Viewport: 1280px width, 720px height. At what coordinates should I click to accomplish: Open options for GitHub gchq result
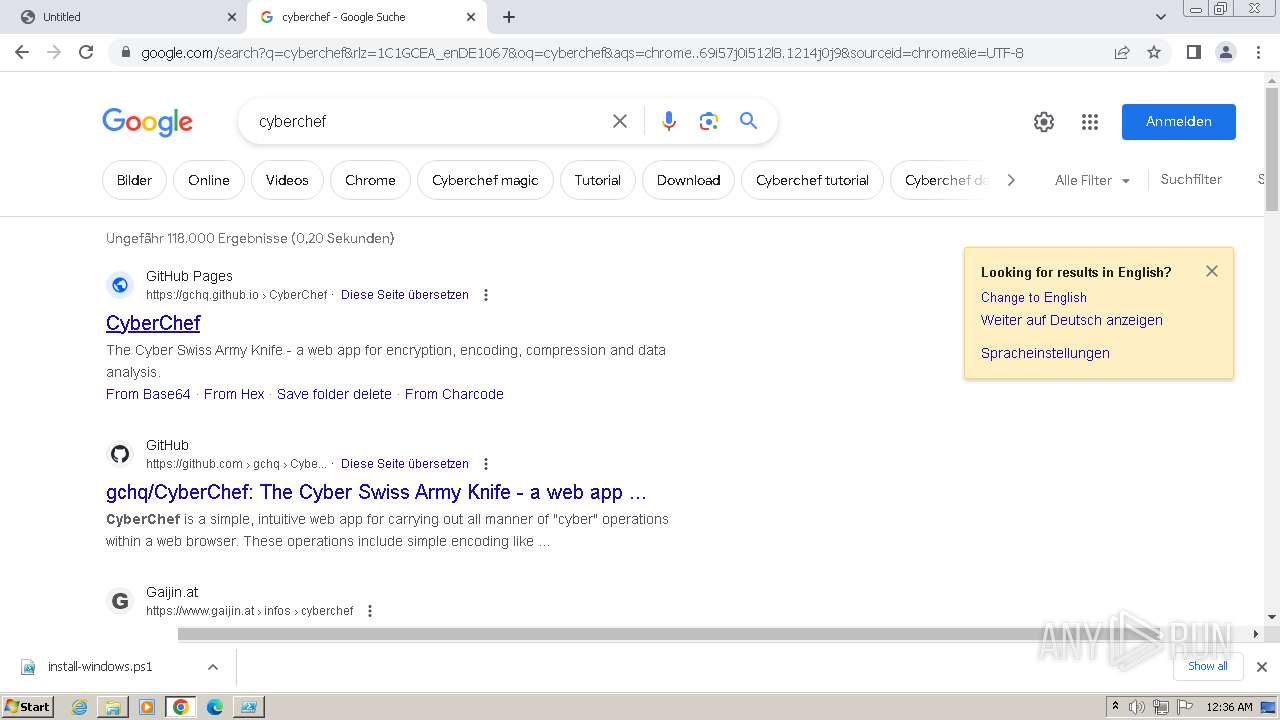coord(486,464)
